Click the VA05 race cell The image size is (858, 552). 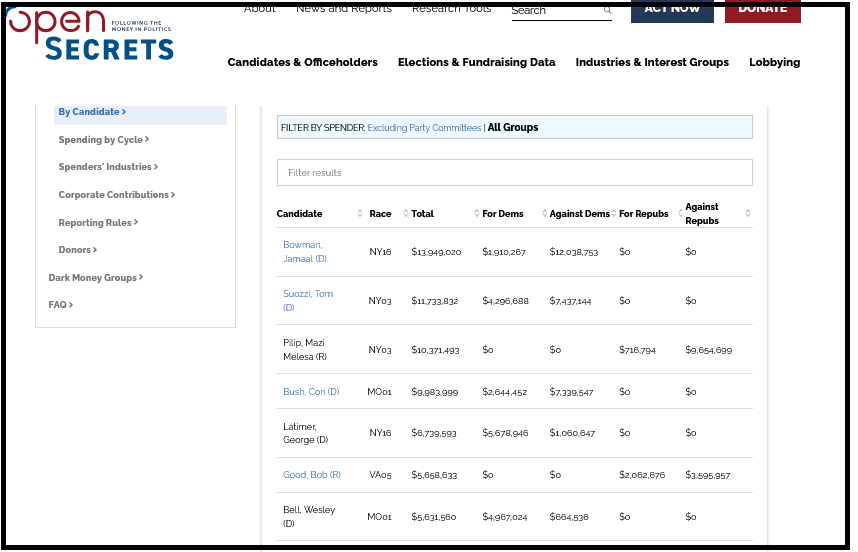pyautogui.click(x=380, y=475)
